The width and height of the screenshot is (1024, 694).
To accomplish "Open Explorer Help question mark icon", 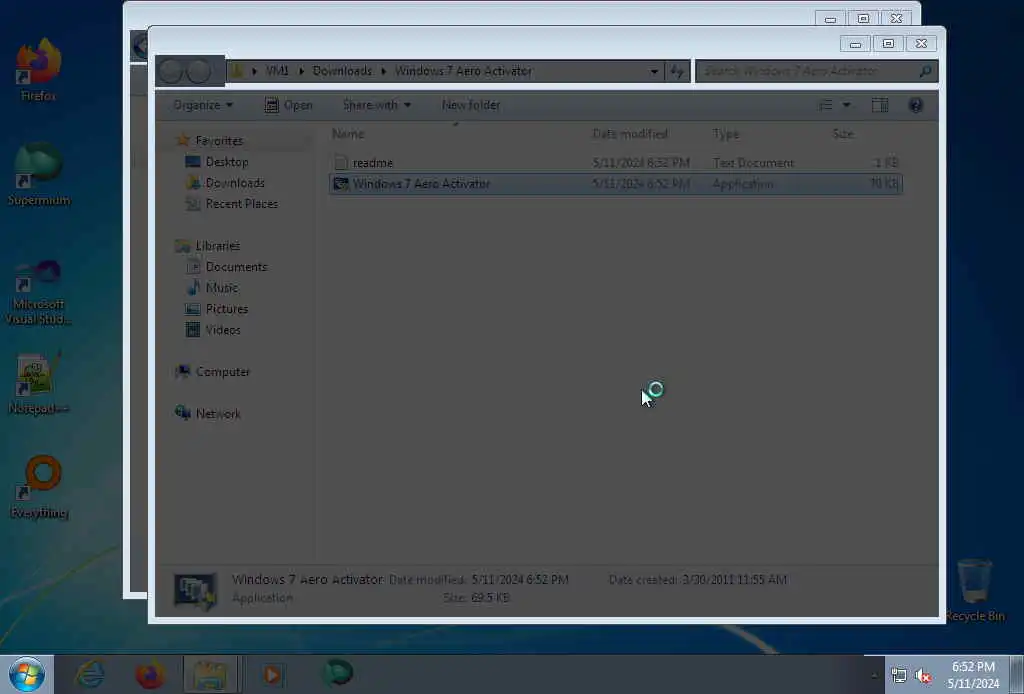I will tap(916, 105).
